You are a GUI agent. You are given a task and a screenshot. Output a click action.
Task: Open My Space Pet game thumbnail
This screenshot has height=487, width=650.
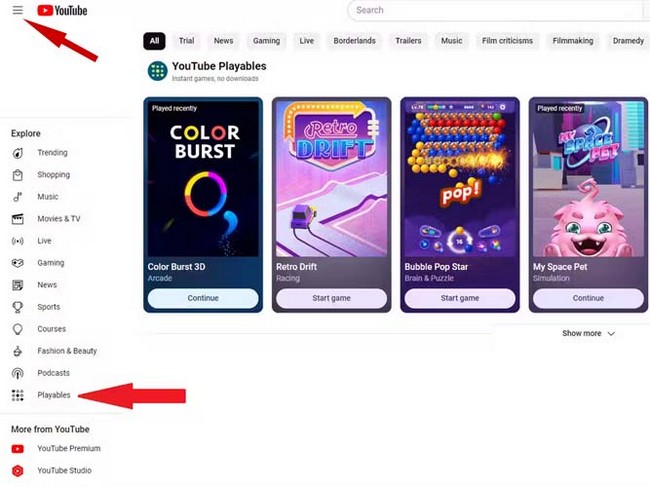[588, 179]
